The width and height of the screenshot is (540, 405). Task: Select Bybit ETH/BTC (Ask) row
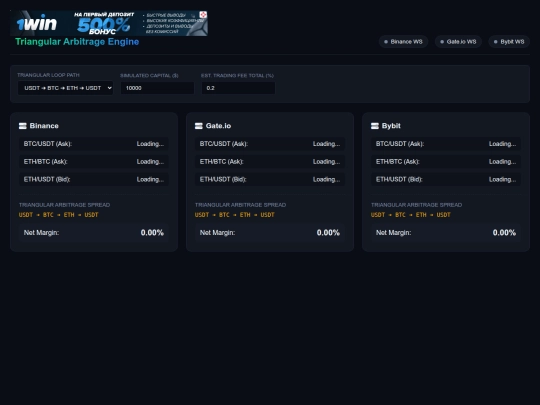pyautogui.click(x=446, y=162)
